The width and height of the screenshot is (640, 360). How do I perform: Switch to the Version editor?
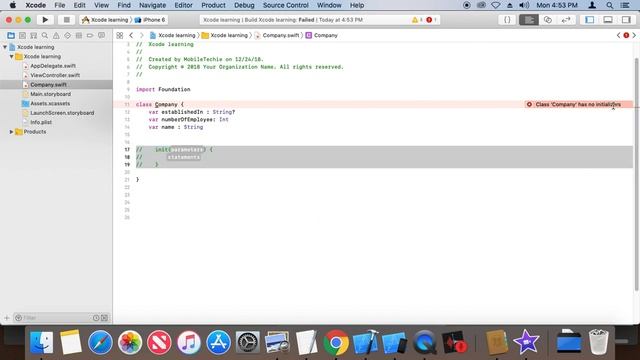[x=566, y=20]
